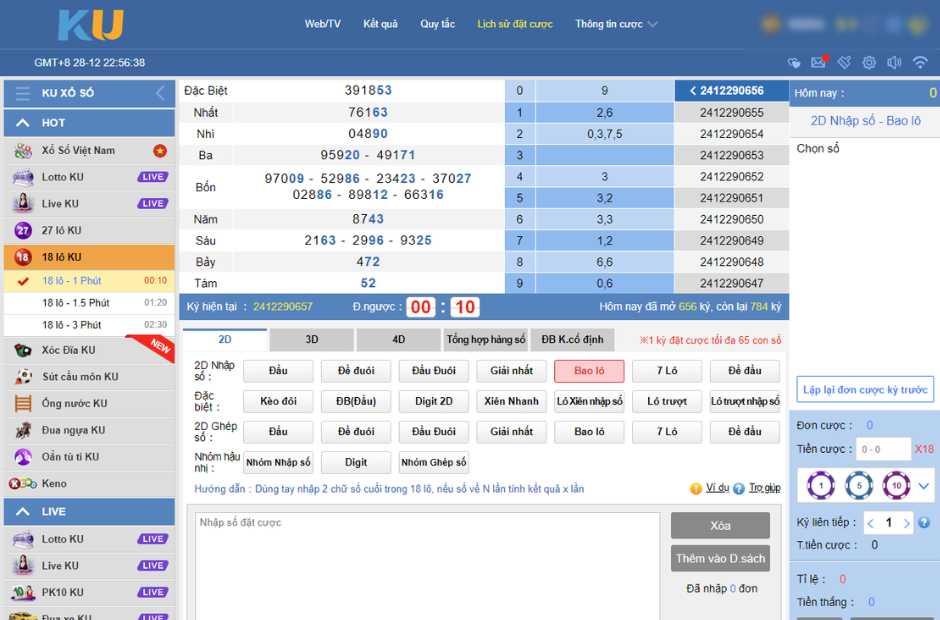Choose the 18 lô - 3 Phút option
This screenshot has height=620, width=940.
coord(72,325)
